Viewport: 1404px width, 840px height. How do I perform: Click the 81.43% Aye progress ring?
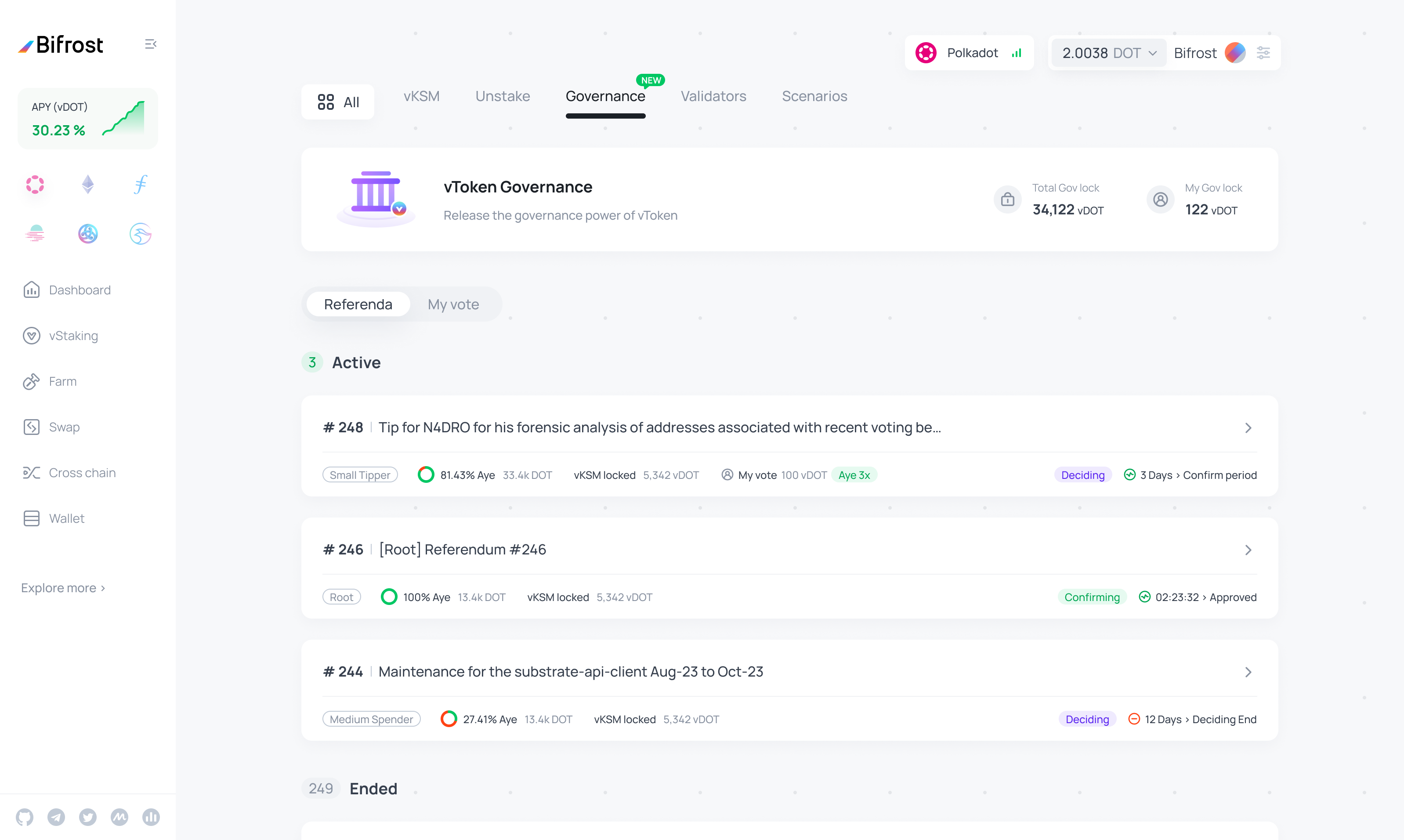(x=426, y=474)
